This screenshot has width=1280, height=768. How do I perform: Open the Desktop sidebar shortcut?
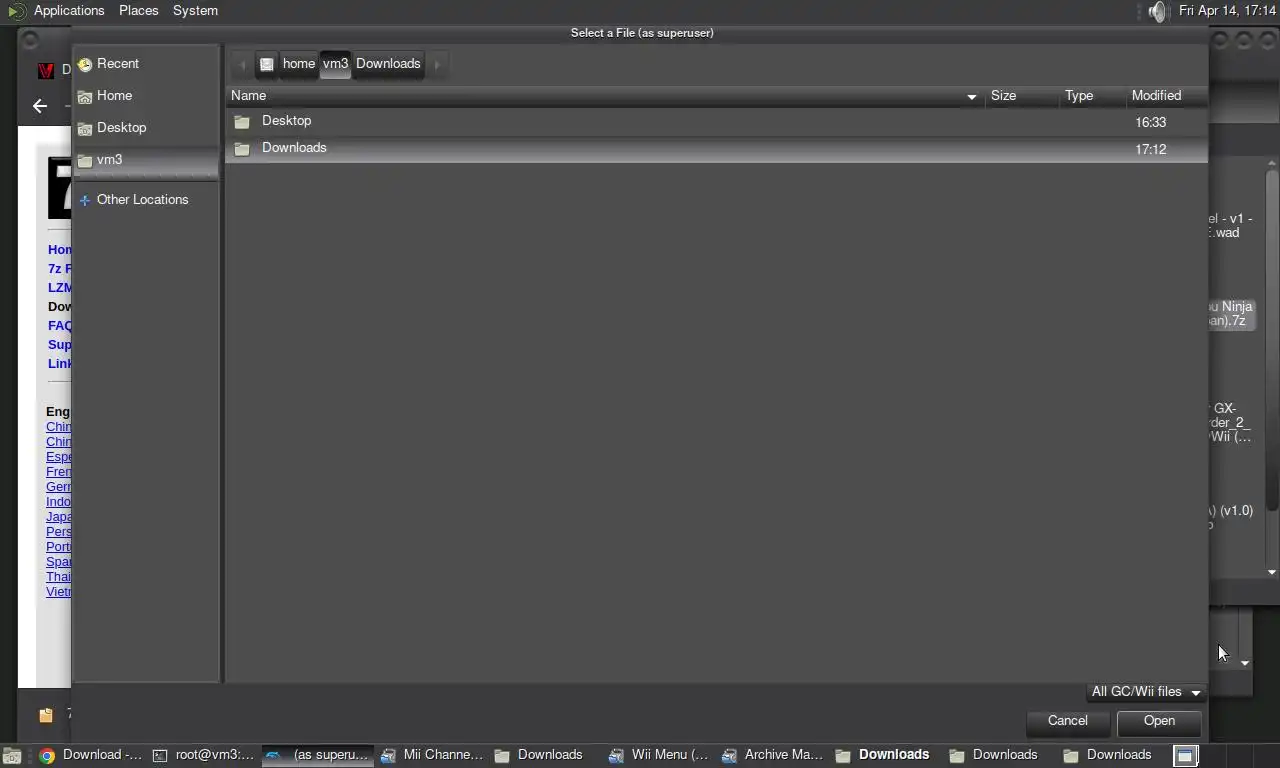(x=146, y=127)
